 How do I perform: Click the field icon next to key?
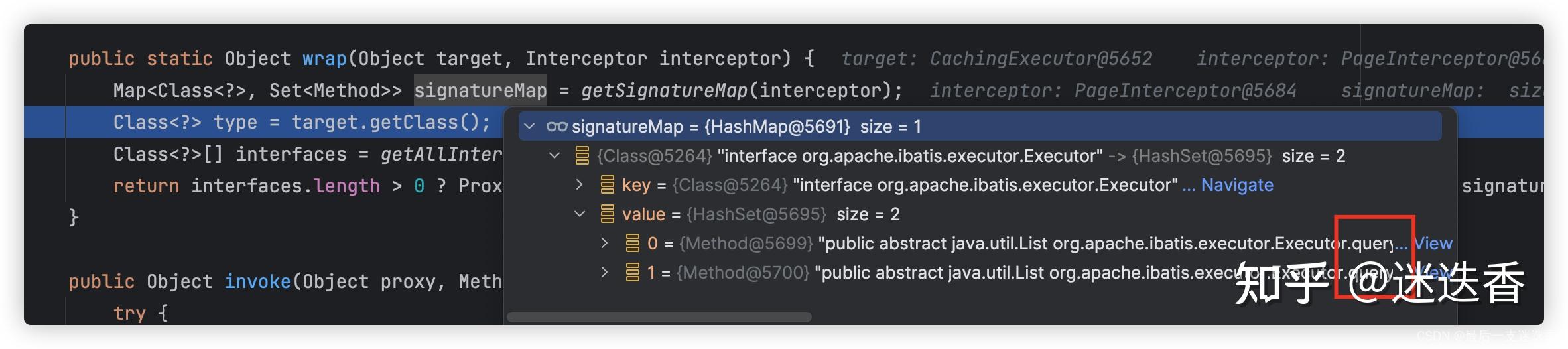(x=608, y=184)
